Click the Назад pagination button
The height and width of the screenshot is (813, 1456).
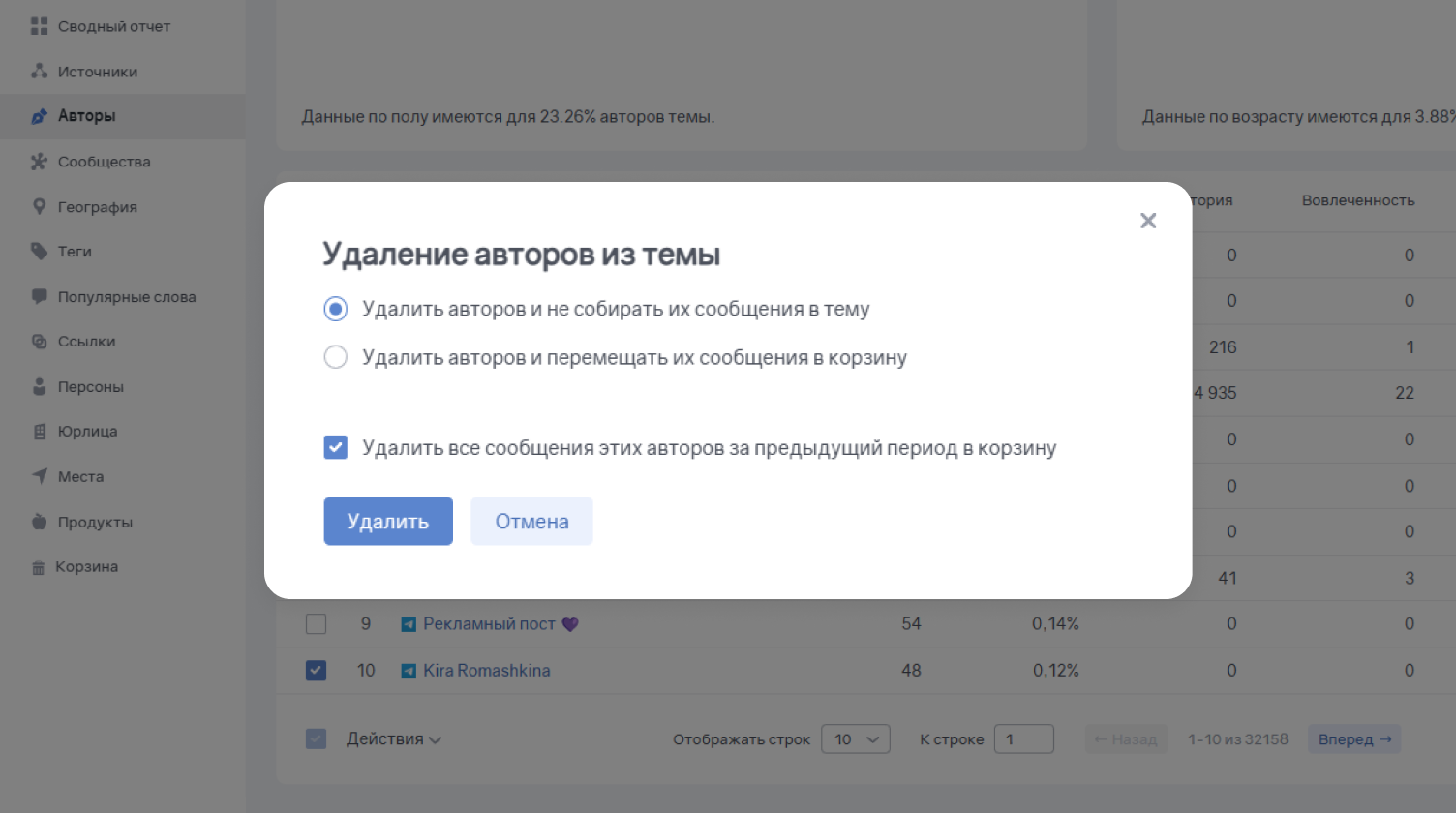pyautogui.click(x=1126, y=739)
